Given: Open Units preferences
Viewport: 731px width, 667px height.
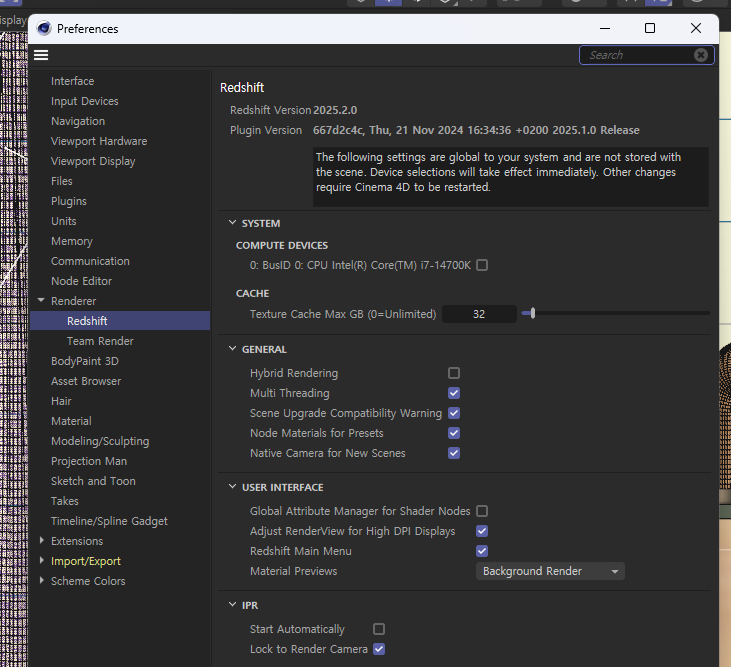Looking at the screenshot, I should 63,221.
